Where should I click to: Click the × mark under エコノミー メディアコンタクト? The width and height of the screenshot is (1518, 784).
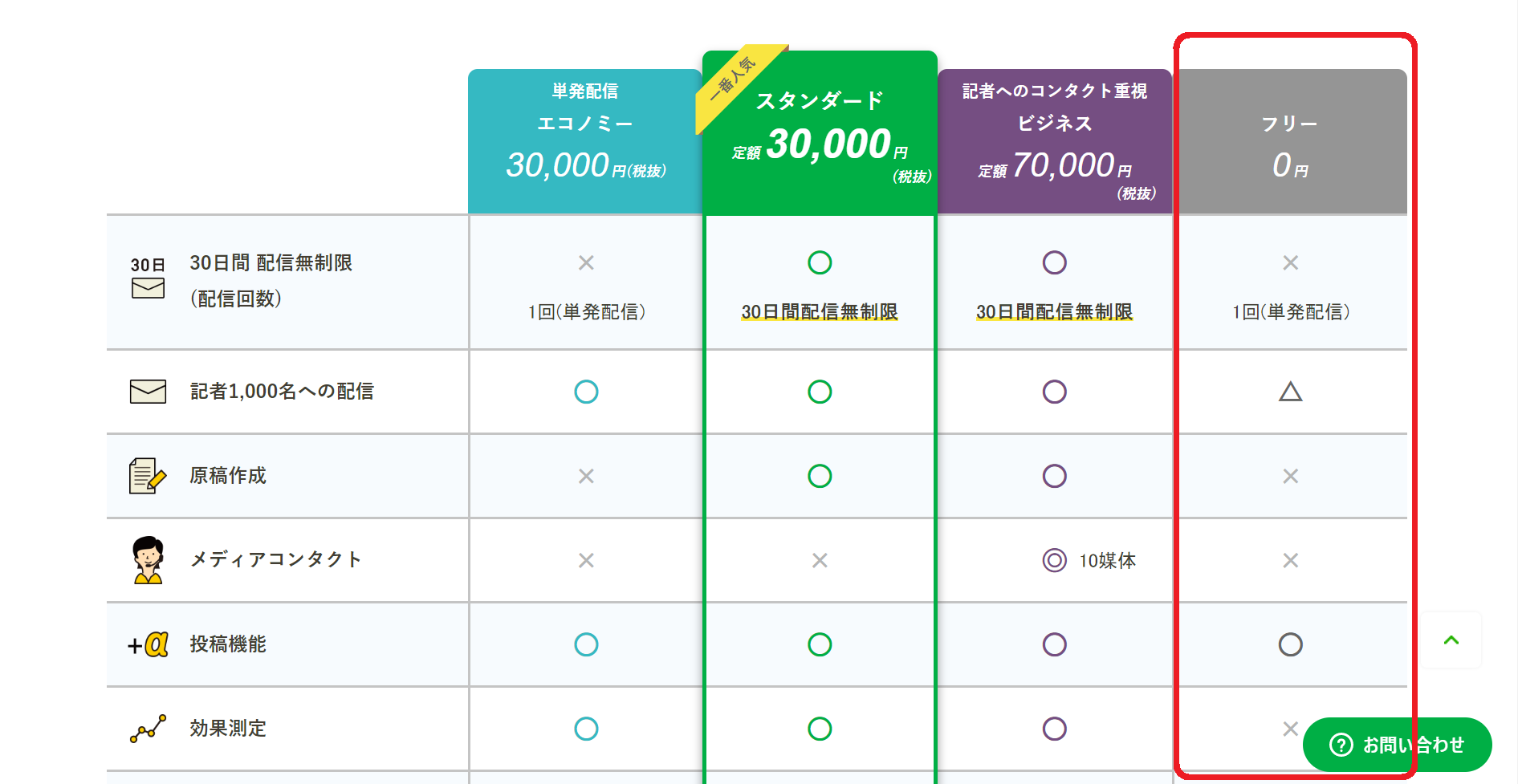585,560
